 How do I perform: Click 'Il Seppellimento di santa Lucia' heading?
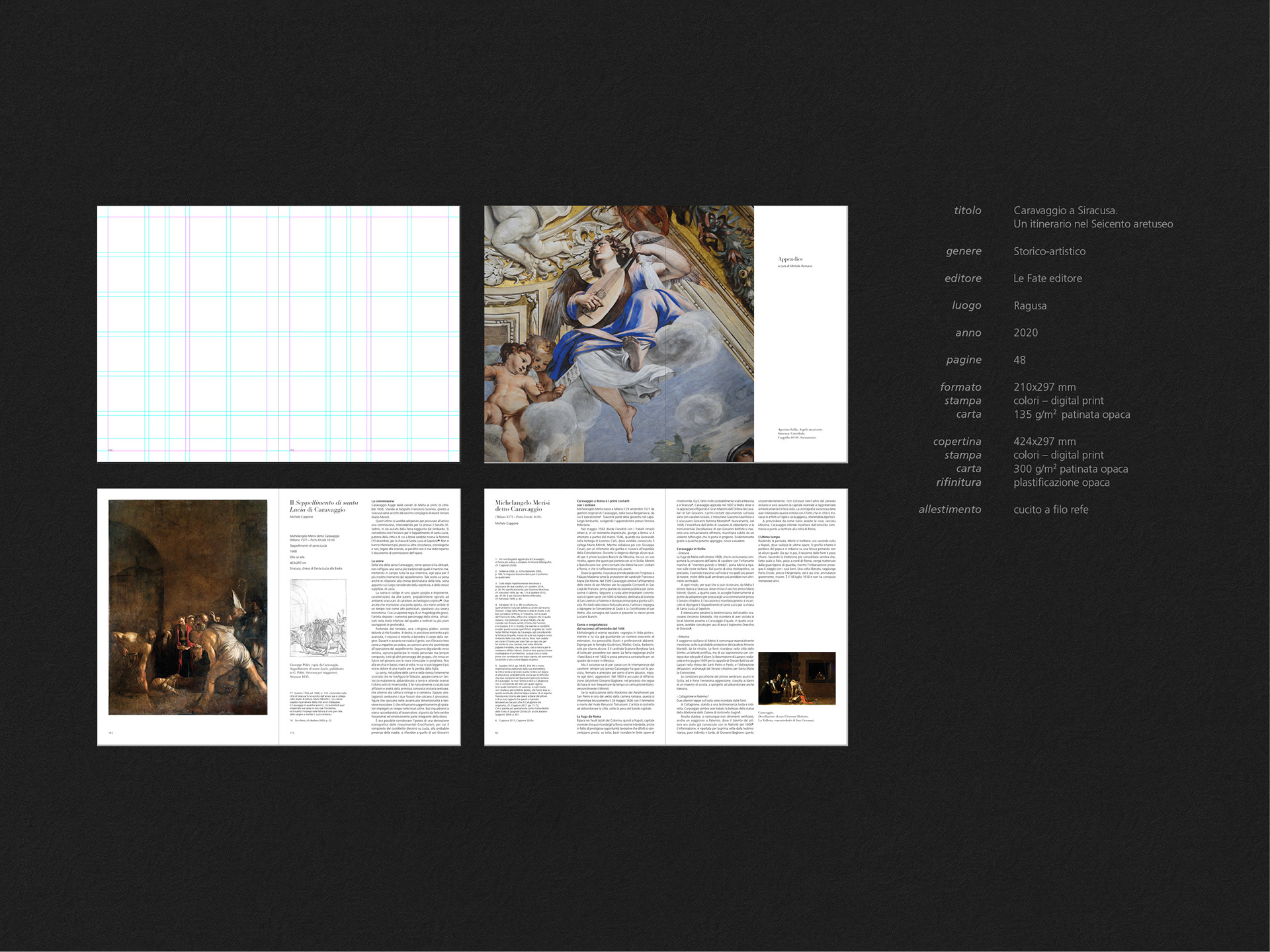(x=323, y=506)
